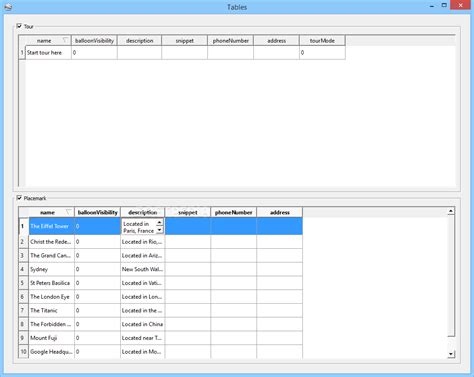Click the filter icon in Placemark name header
Viewport: 474px width, 377px height.
pyautogui.click(x=69, y=212)
